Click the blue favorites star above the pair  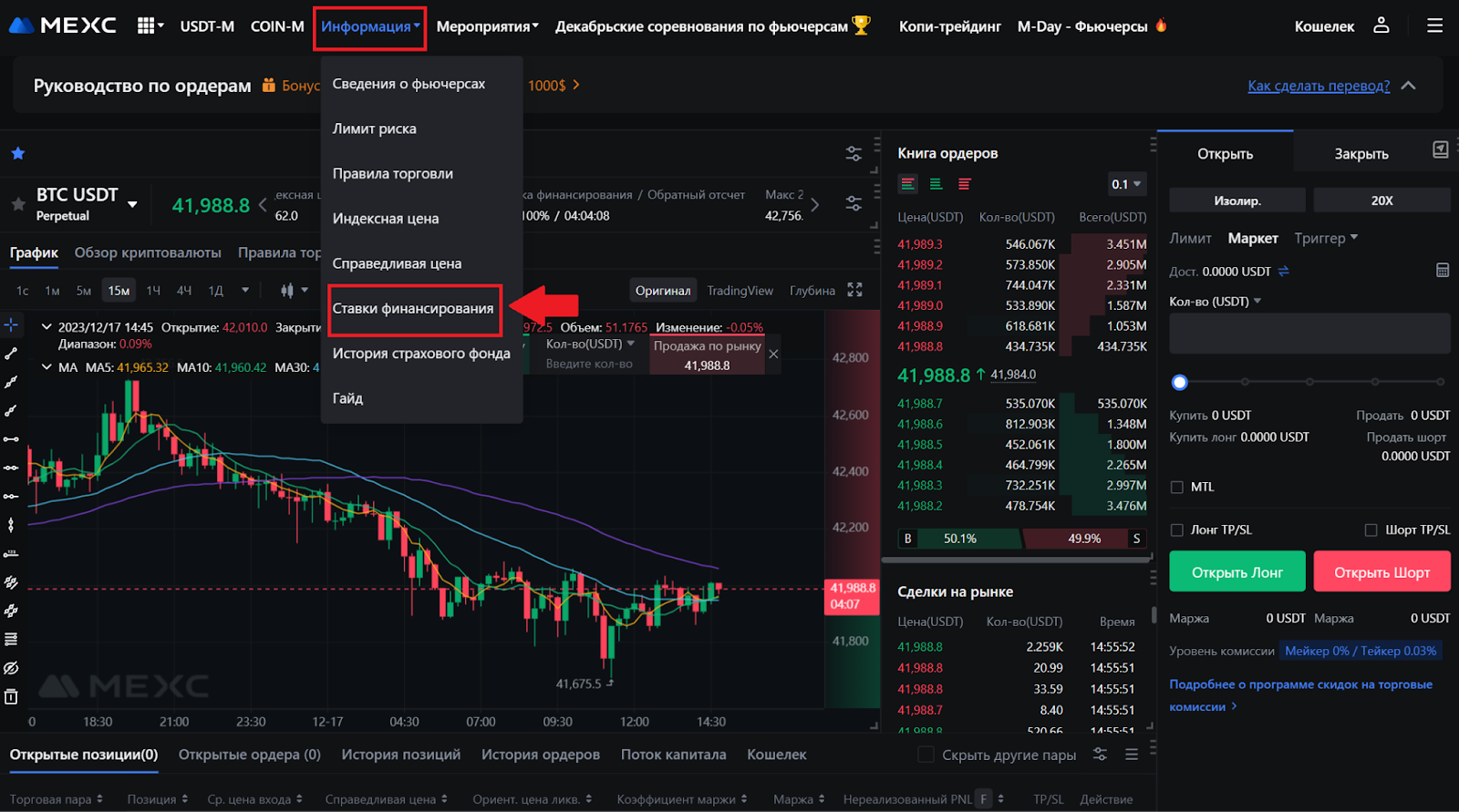(x=18, y=153)
